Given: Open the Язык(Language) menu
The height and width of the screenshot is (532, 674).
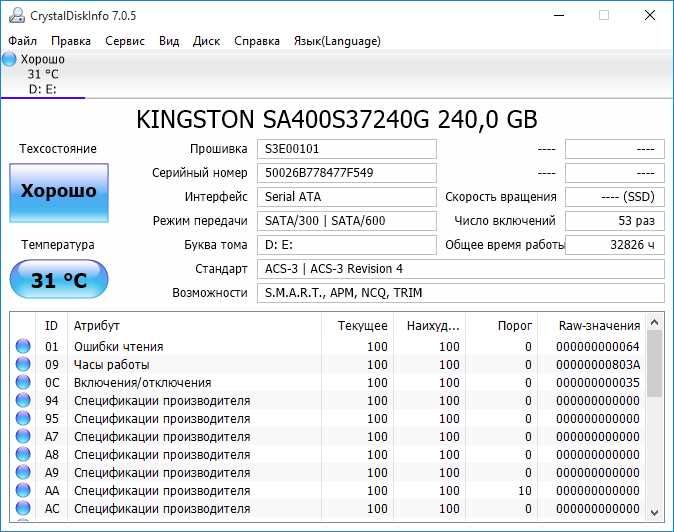Looking at the screenshot, I should pyautogui.click(x=337, y=41).
